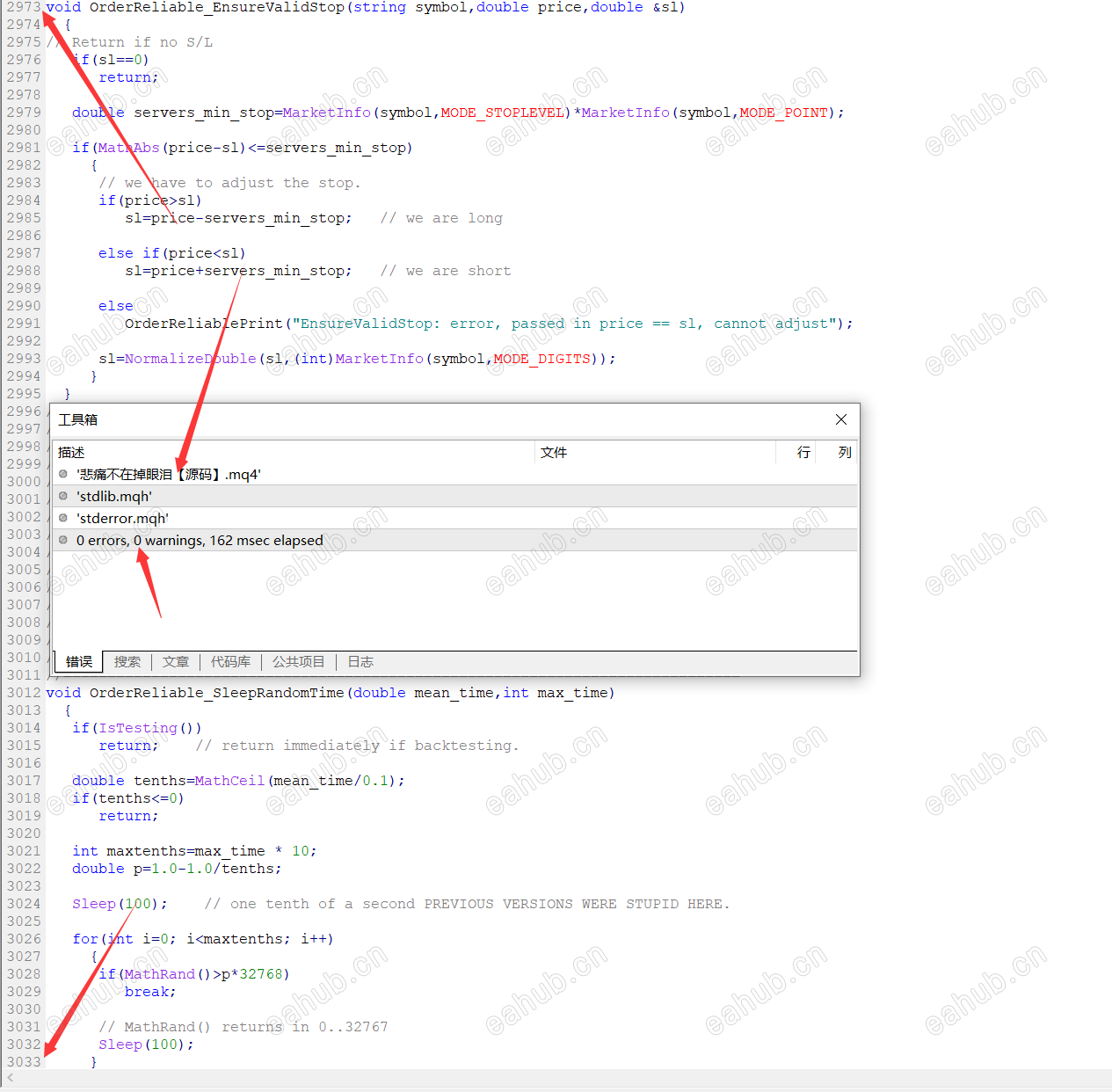Viewport: 1112px width, 1092px height.
Task: Click the 'return immediately if backtesting' comment
Action: tap(358, 746)
